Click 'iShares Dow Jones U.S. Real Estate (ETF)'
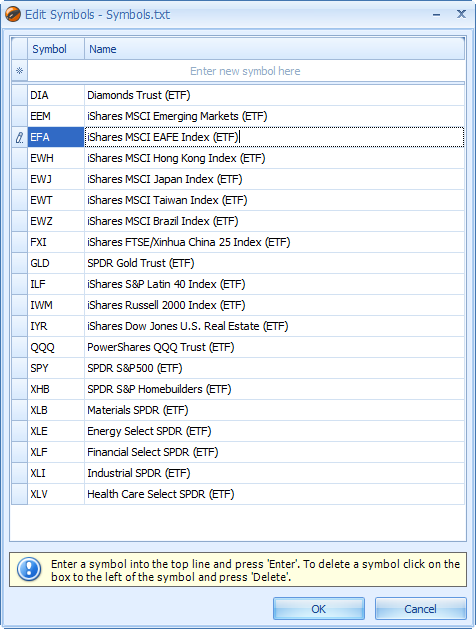 (x=274, y=326)
